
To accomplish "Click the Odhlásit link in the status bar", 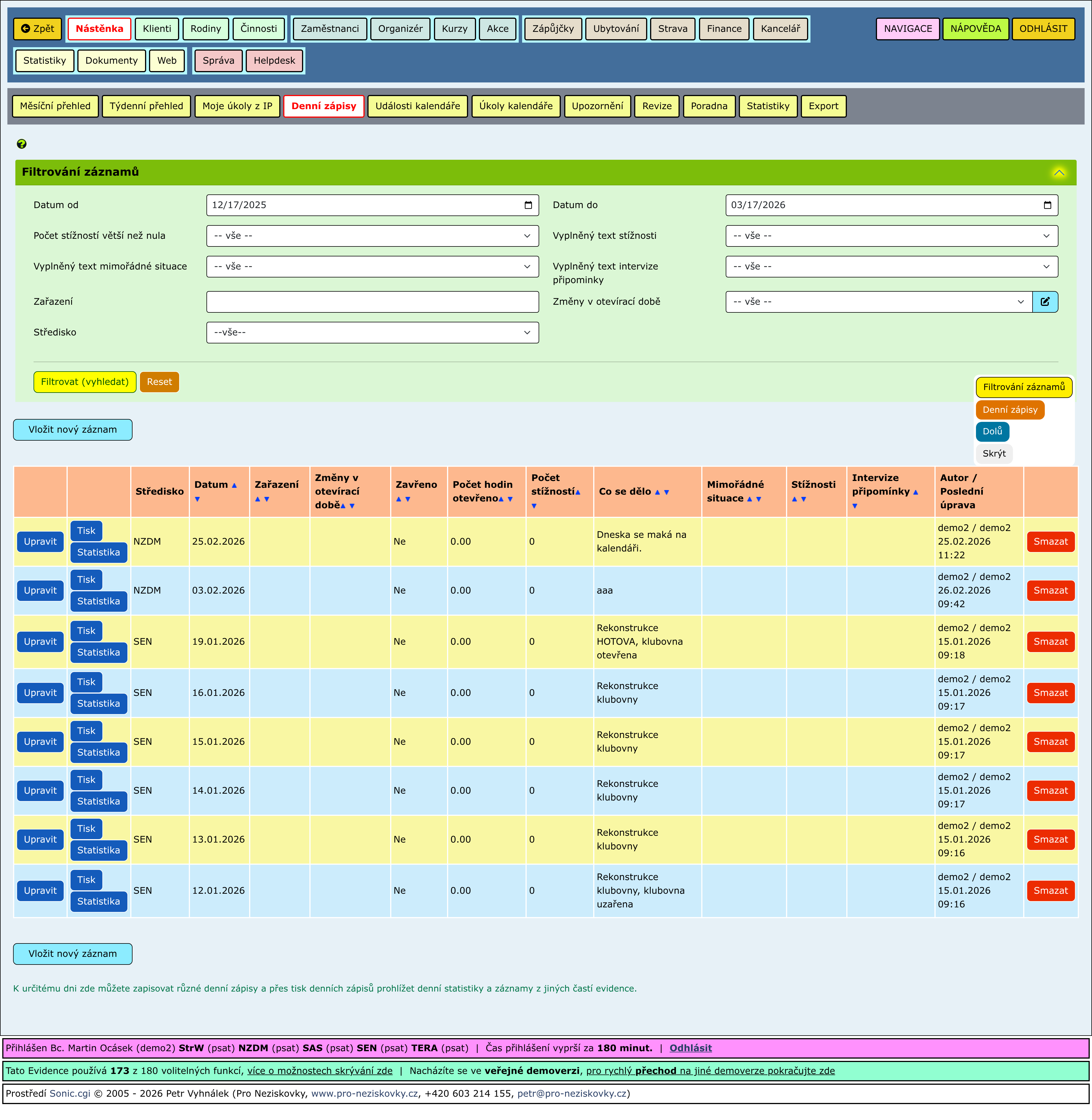I will click(690, 1048).
